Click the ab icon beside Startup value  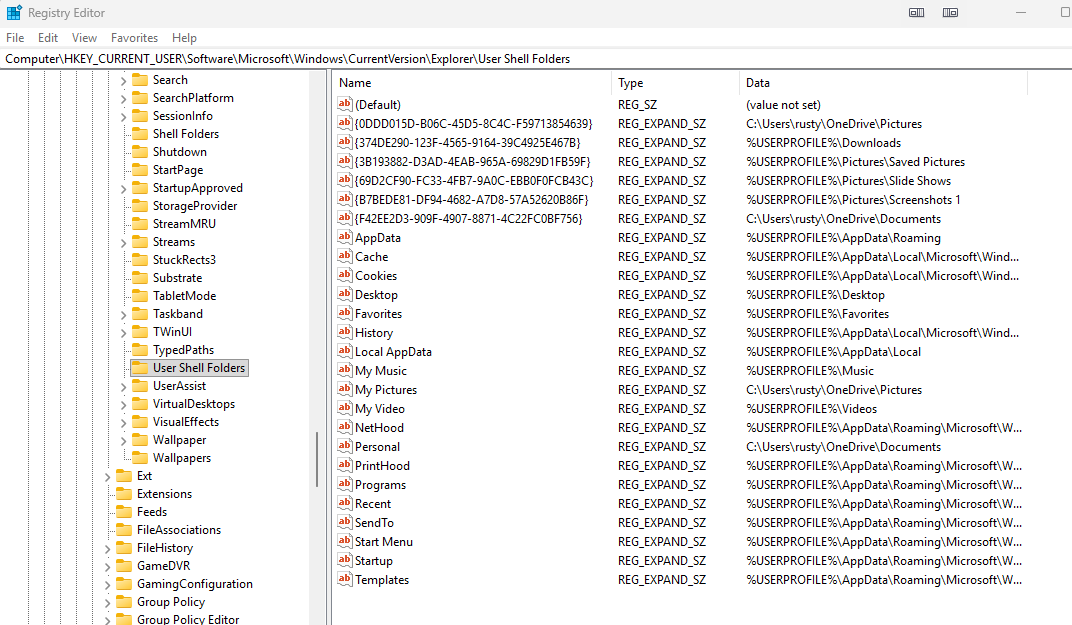coord(345,560)
